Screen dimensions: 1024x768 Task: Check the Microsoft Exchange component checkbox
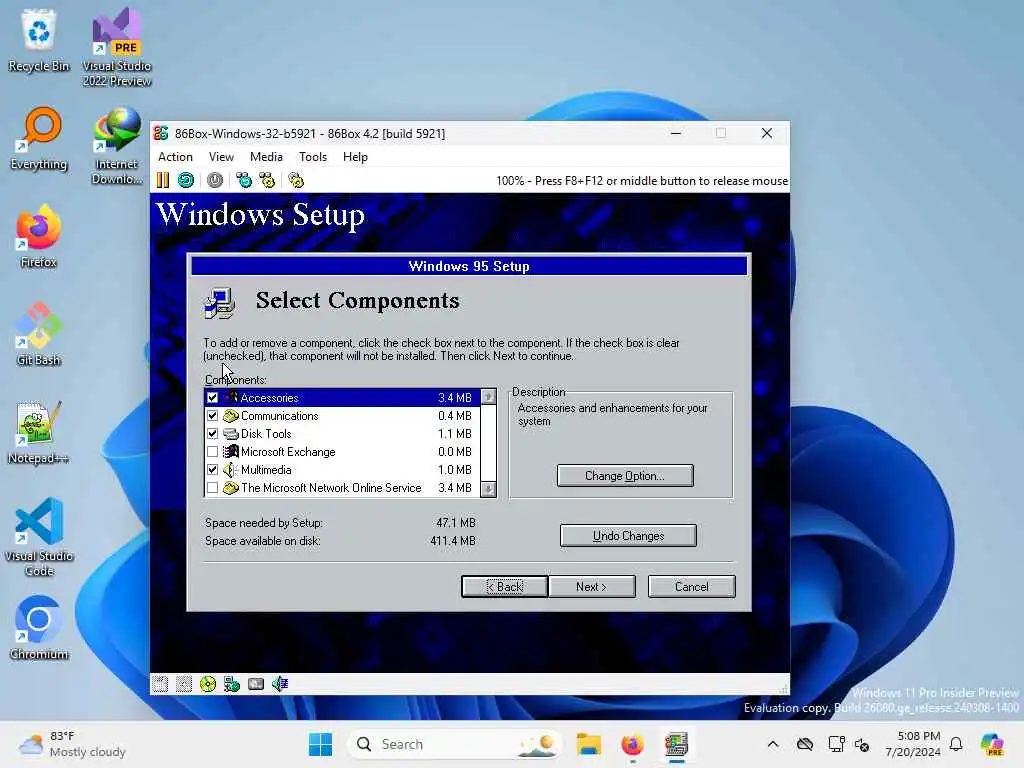(x=212, y=451)
